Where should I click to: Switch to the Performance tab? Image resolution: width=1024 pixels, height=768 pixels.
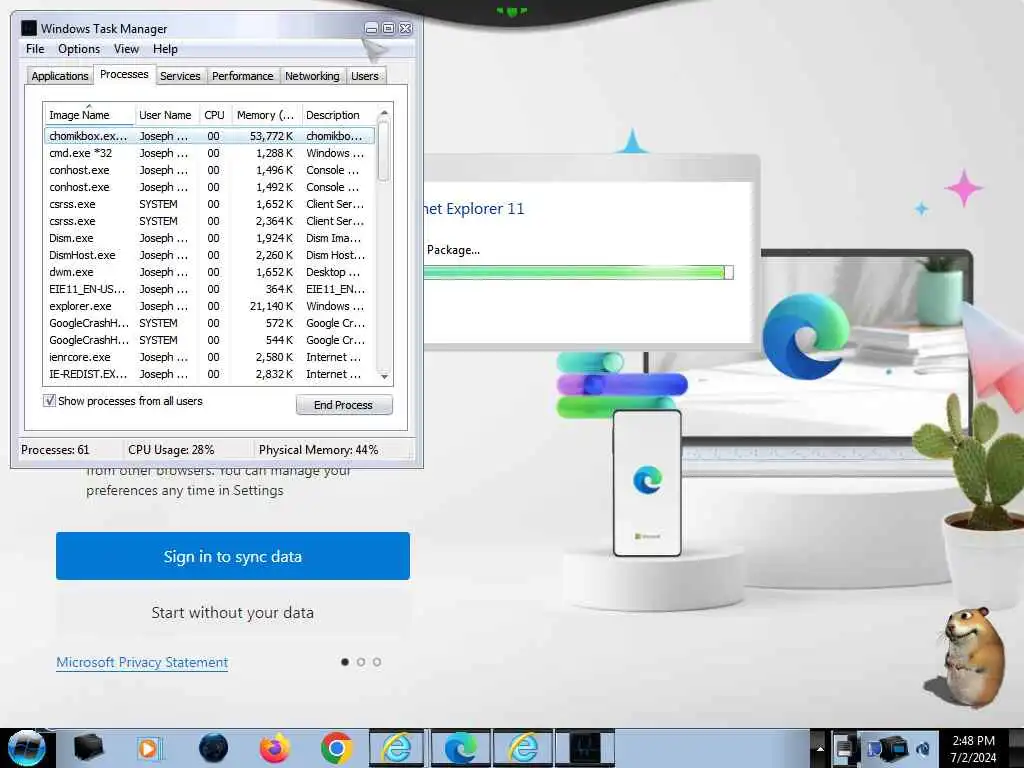[242, 76]
